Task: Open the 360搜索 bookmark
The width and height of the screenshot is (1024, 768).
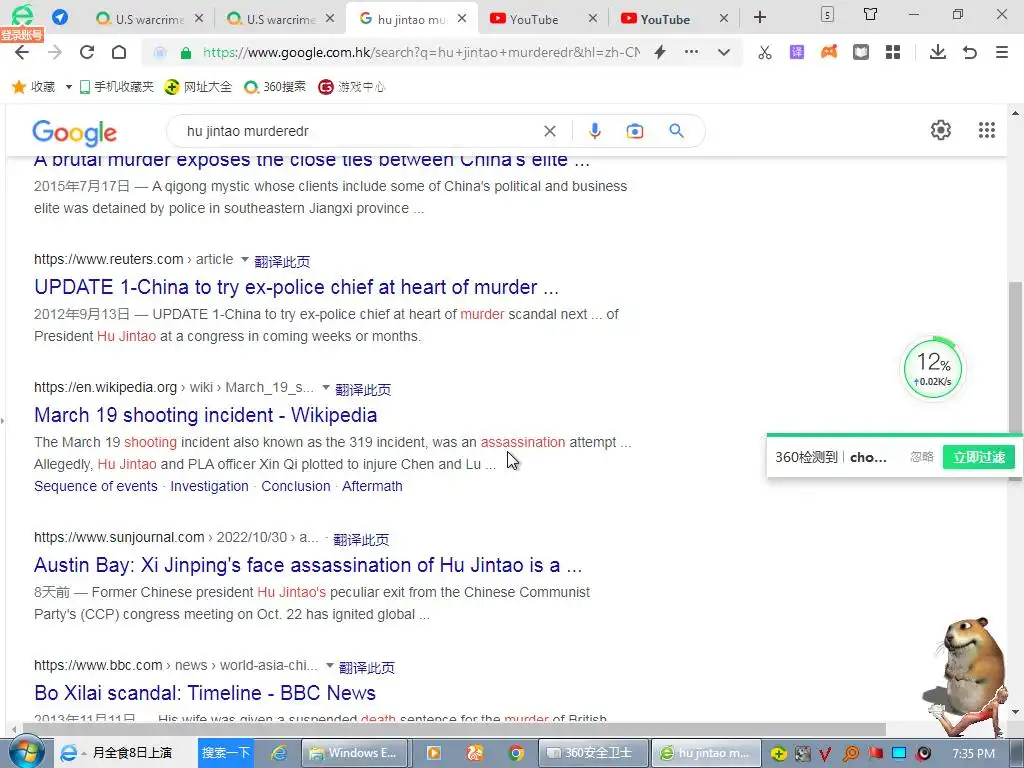Action: pyautogui.click(x=274, y=86)
